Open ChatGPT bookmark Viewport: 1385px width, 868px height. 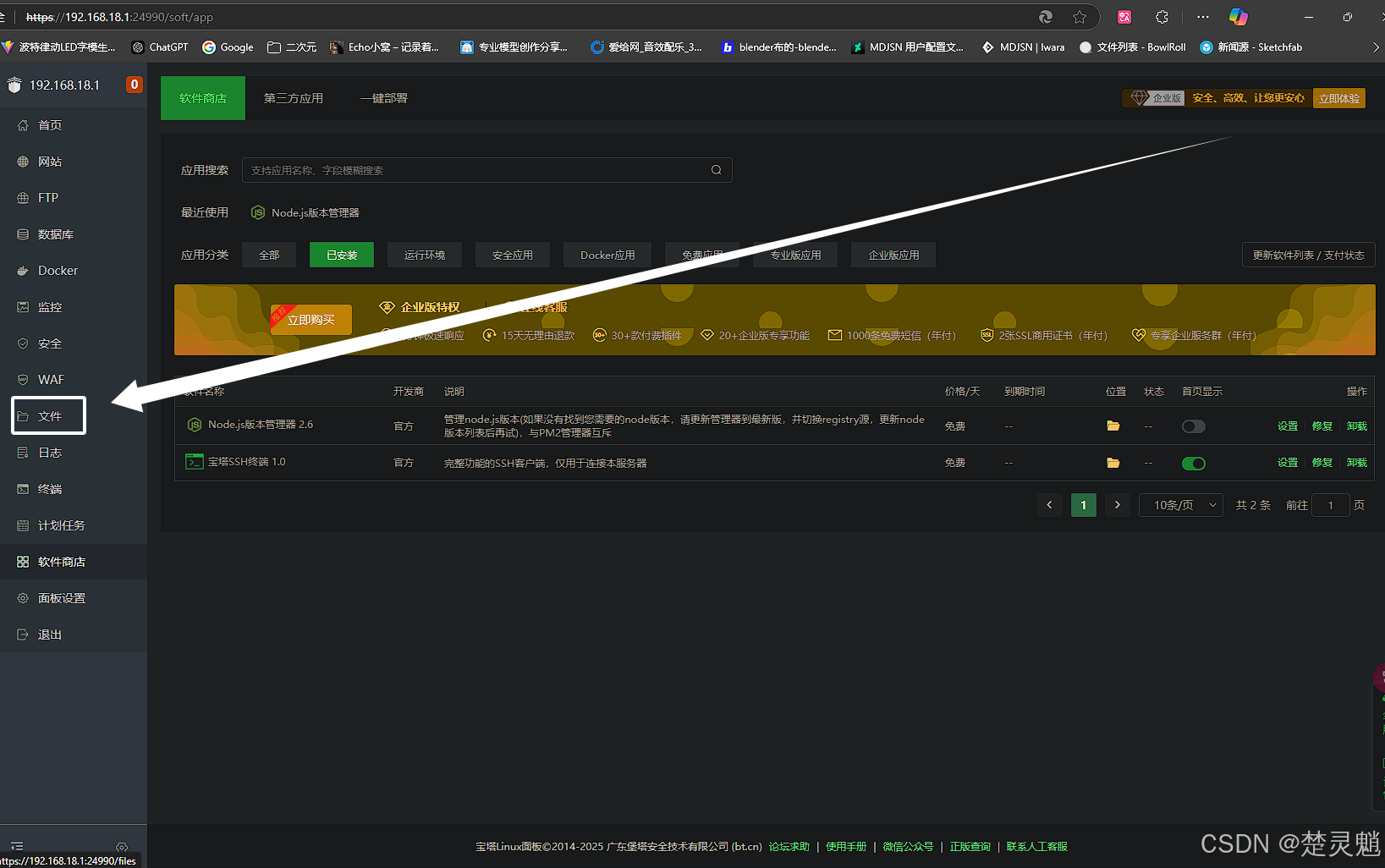coord(160,47)
